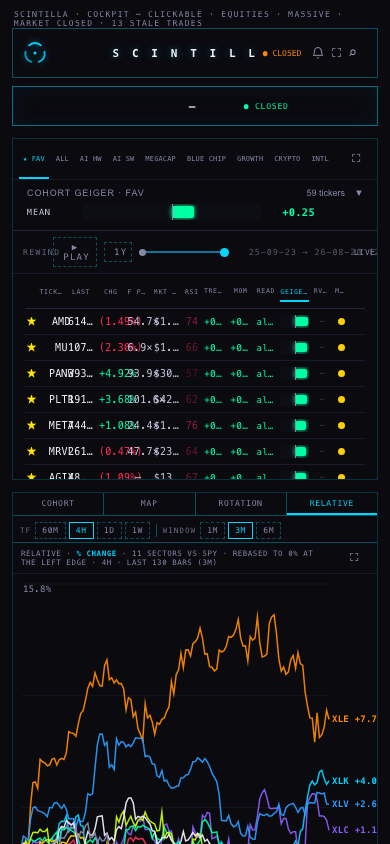Set window to 1M
Screen dimensions: 390x844
tap(212, 530)
